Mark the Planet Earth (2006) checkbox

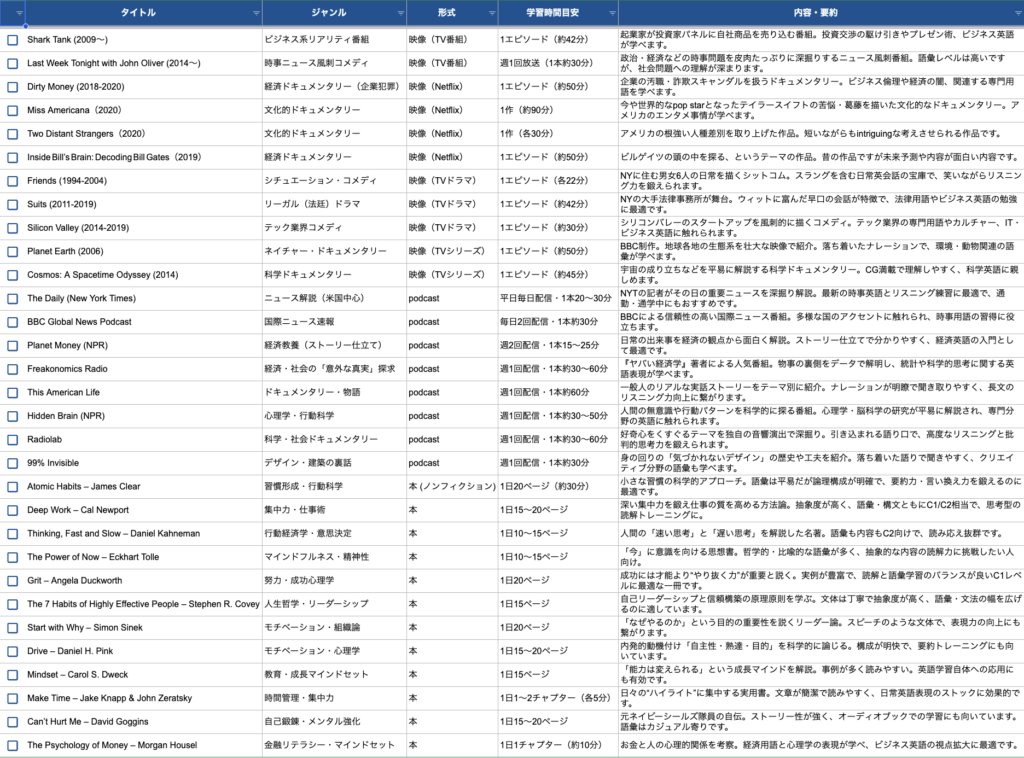(x=13, y=251)
